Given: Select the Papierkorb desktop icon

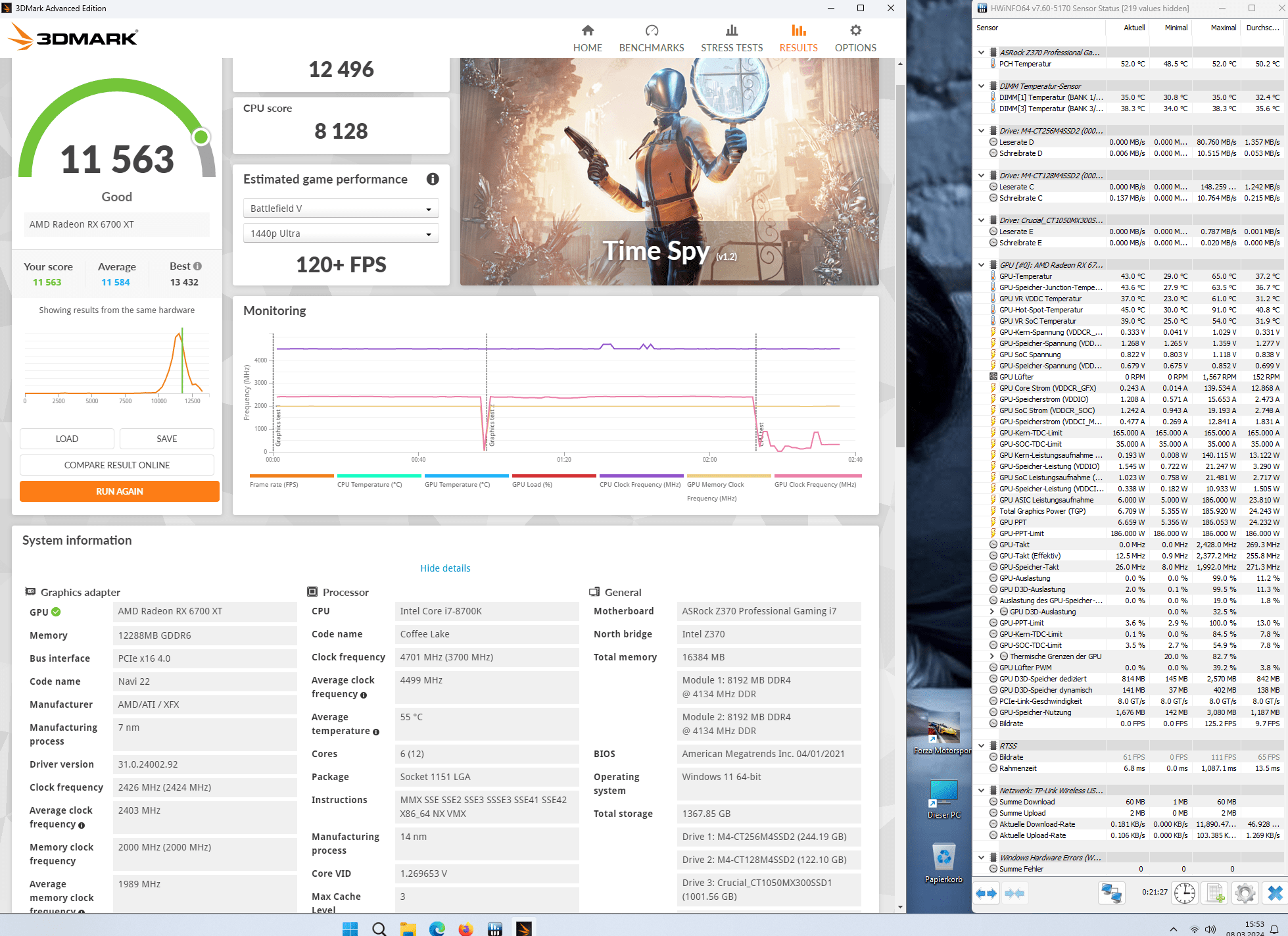Looking at the screenshot, I should coord(943,862).
